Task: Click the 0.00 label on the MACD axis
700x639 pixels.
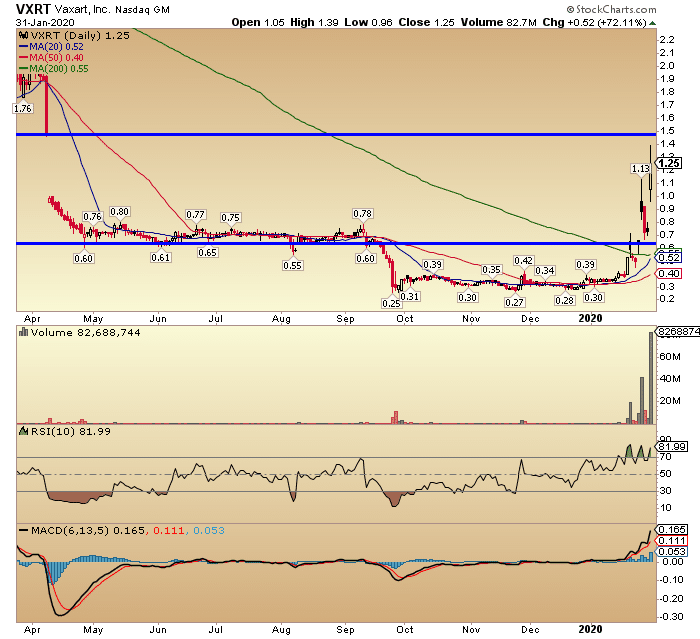Action: tap(672, 562)
